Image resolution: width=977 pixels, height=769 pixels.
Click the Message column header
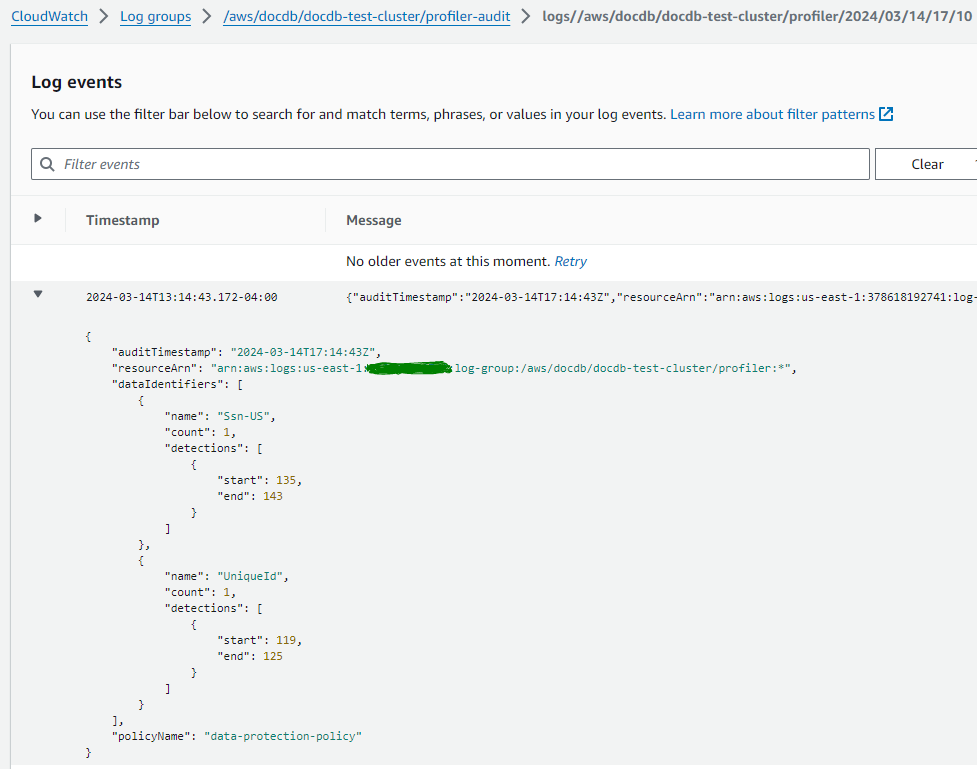(x=373, y=220)
